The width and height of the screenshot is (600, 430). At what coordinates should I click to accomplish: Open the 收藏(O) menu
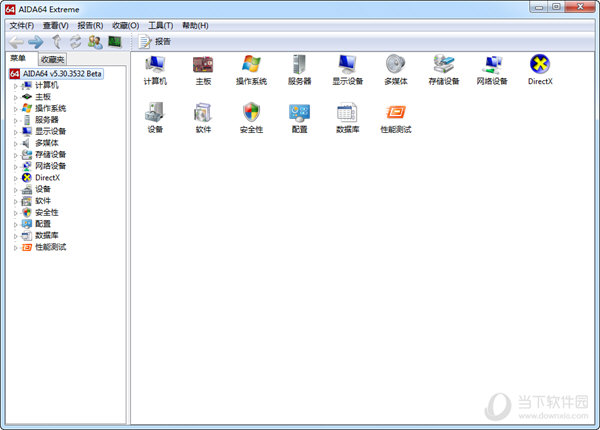126,26
